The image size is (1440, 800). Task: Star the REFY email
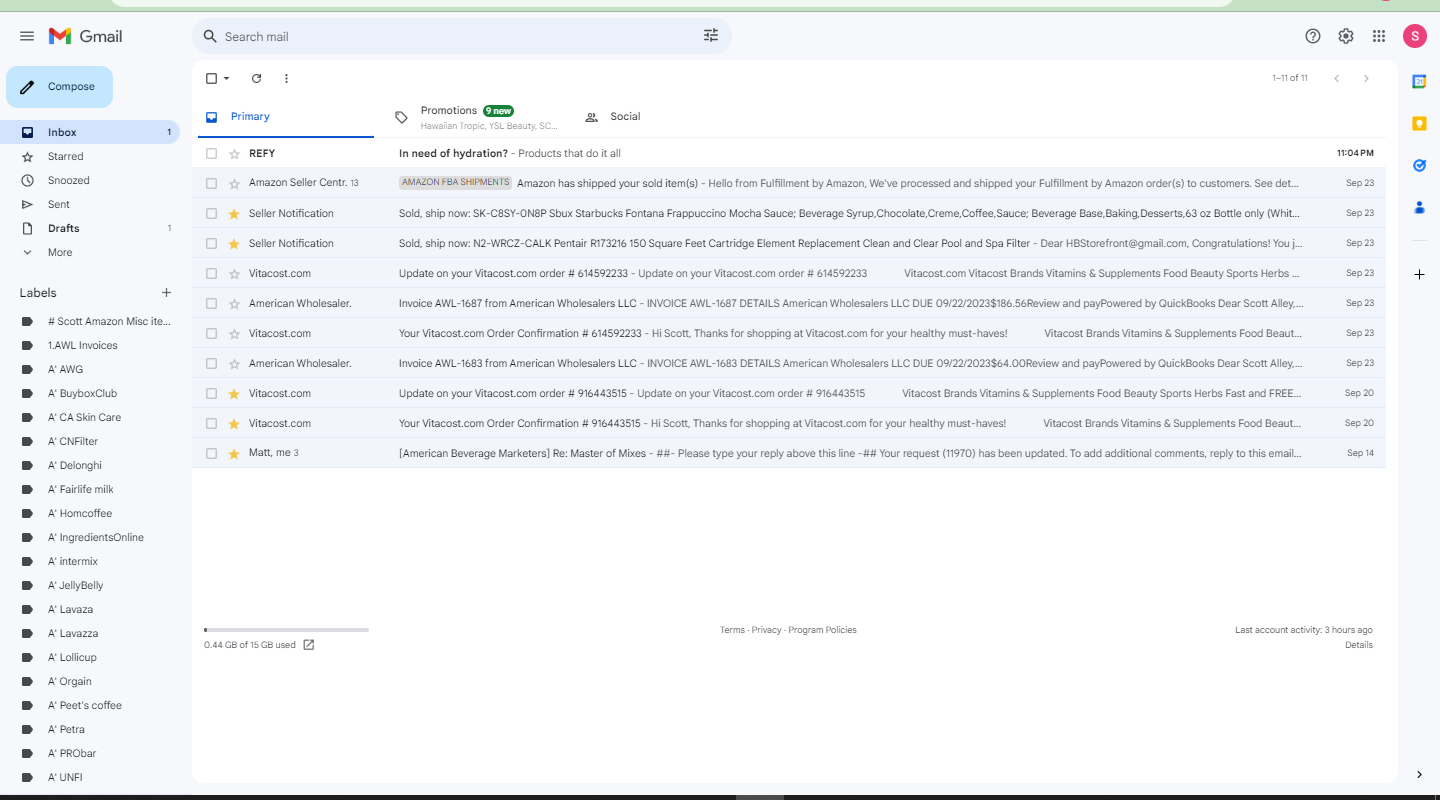point(234,153)
